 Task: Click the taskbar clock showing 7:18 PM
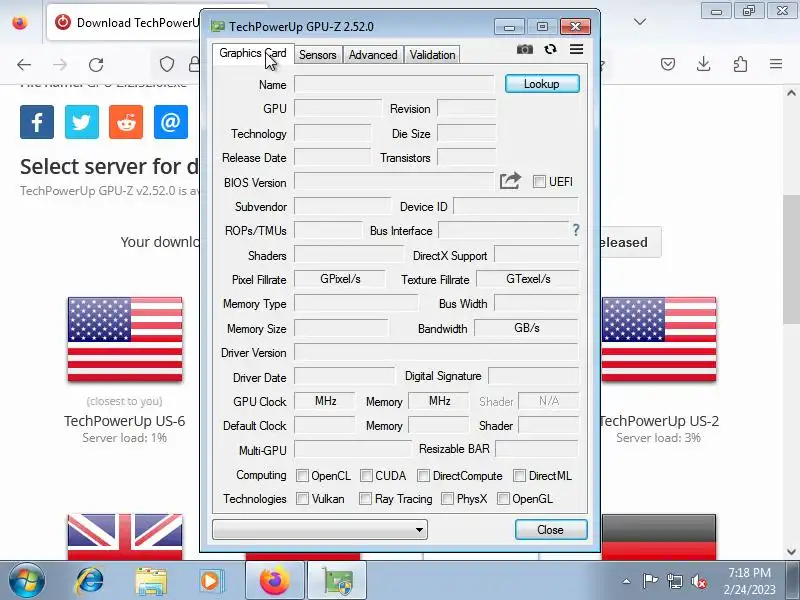coord(749,572)
